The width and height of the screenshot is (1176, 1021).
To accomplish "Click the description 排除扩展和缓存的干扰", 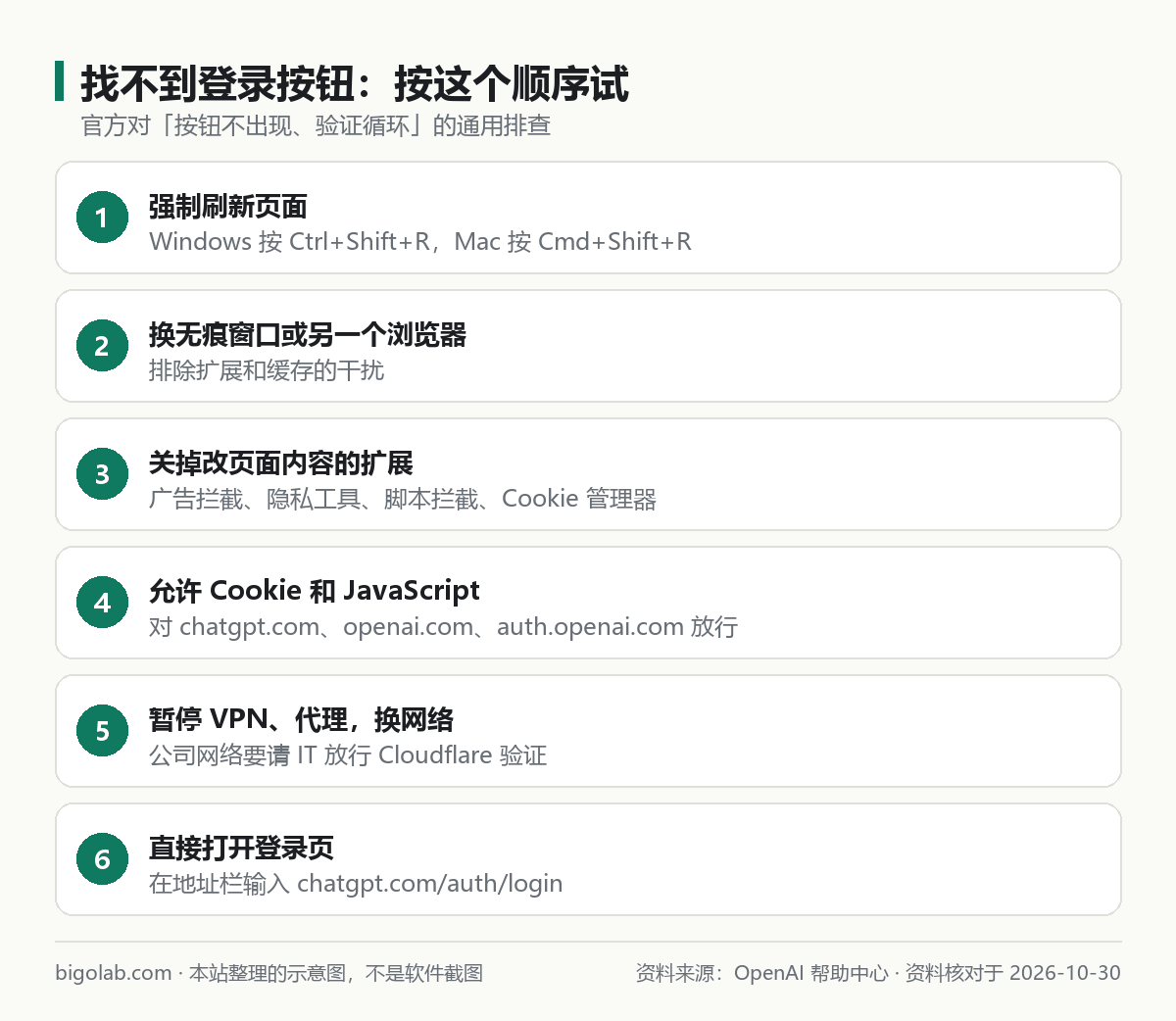I will click(267, 370).
